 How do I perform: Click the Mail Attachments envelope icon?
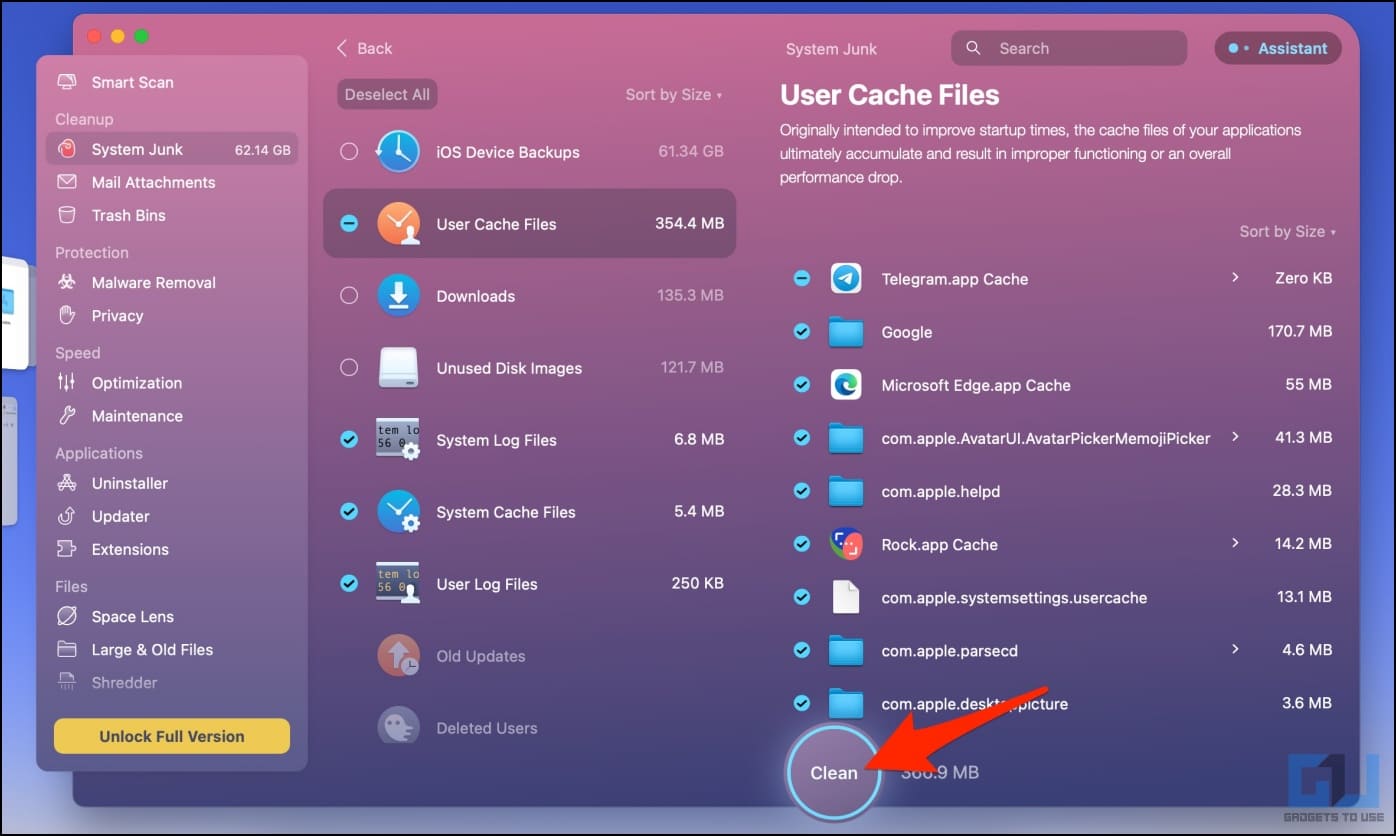67,182
